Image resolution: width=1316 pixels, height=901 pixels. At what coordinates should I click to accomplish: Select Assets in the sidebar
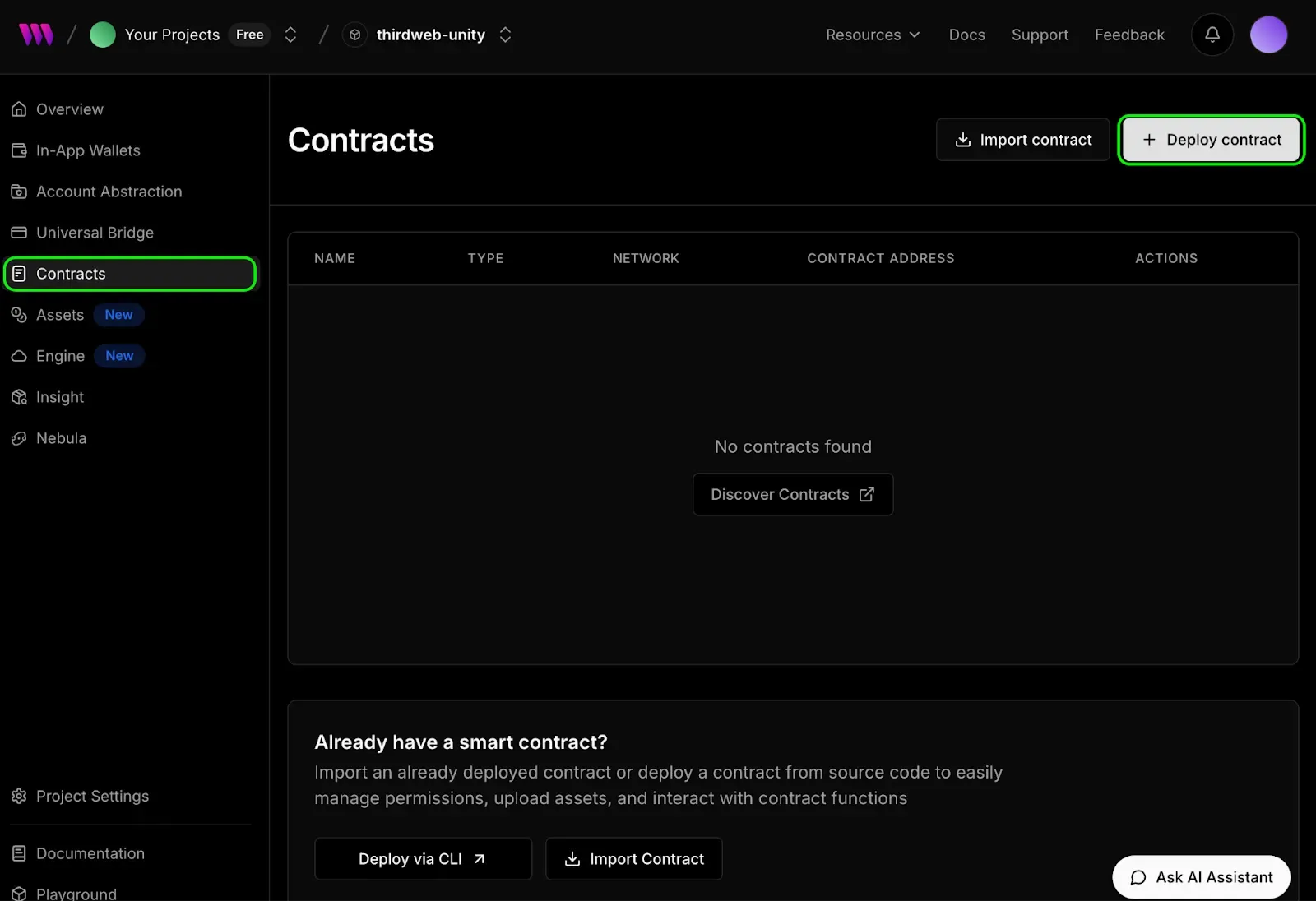60,315
